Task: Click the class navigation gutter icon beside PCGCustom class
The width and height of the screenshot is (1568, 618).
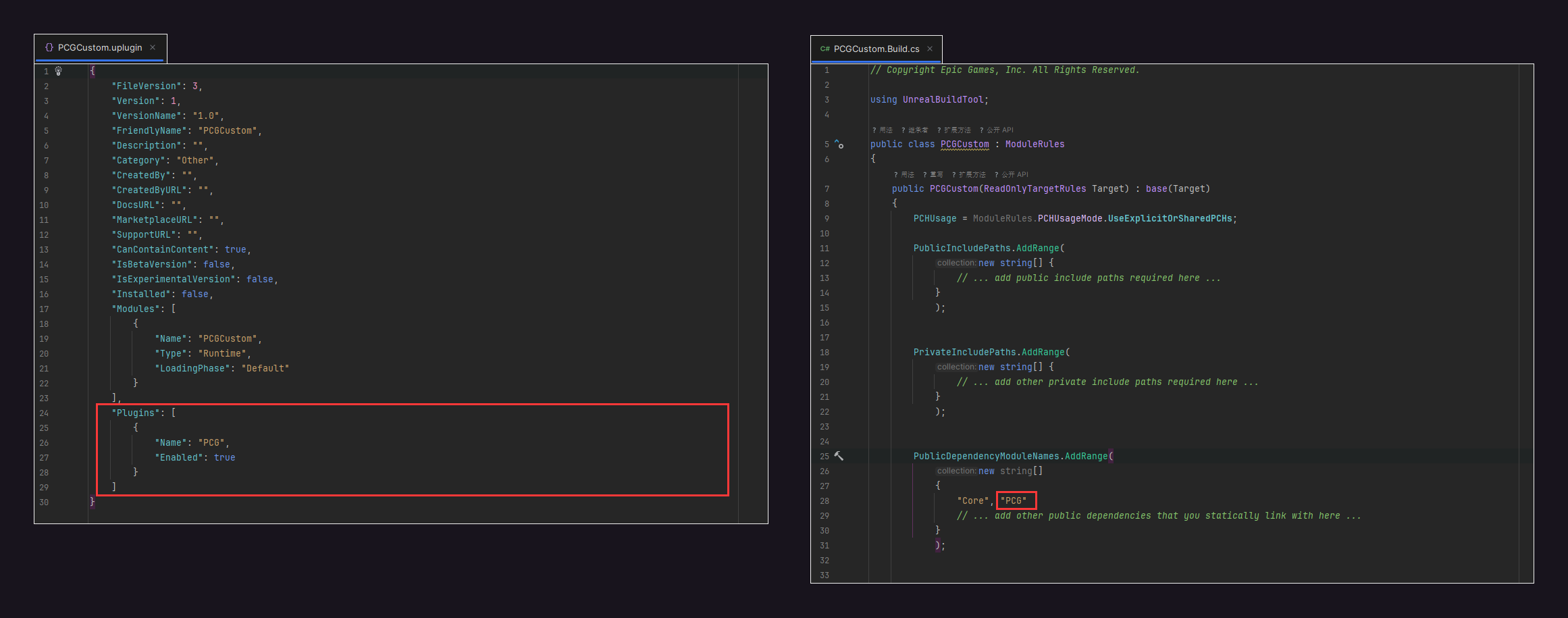Action: [839, 144]
